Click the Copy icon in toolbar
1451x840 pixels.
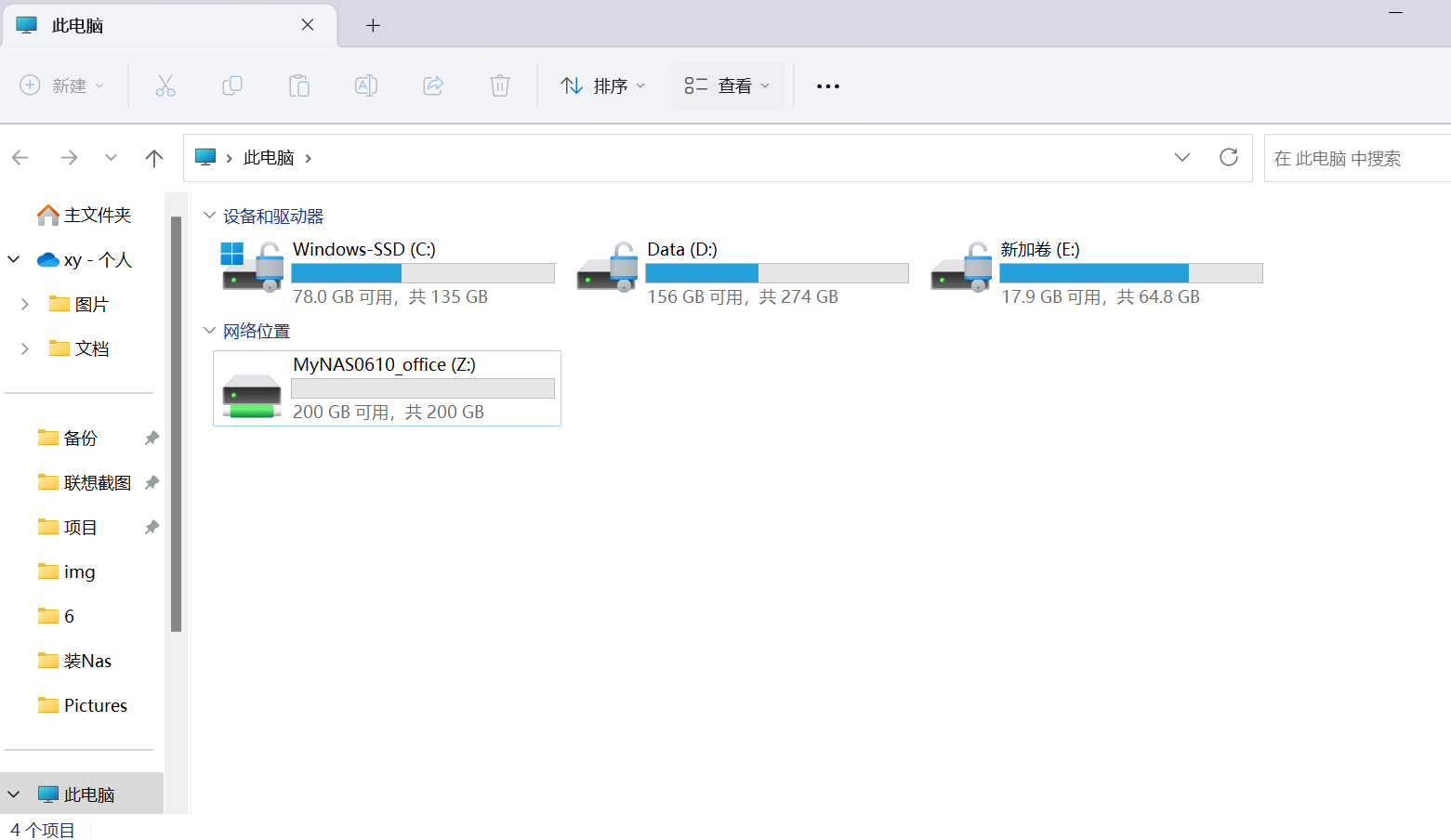(232, 85)
